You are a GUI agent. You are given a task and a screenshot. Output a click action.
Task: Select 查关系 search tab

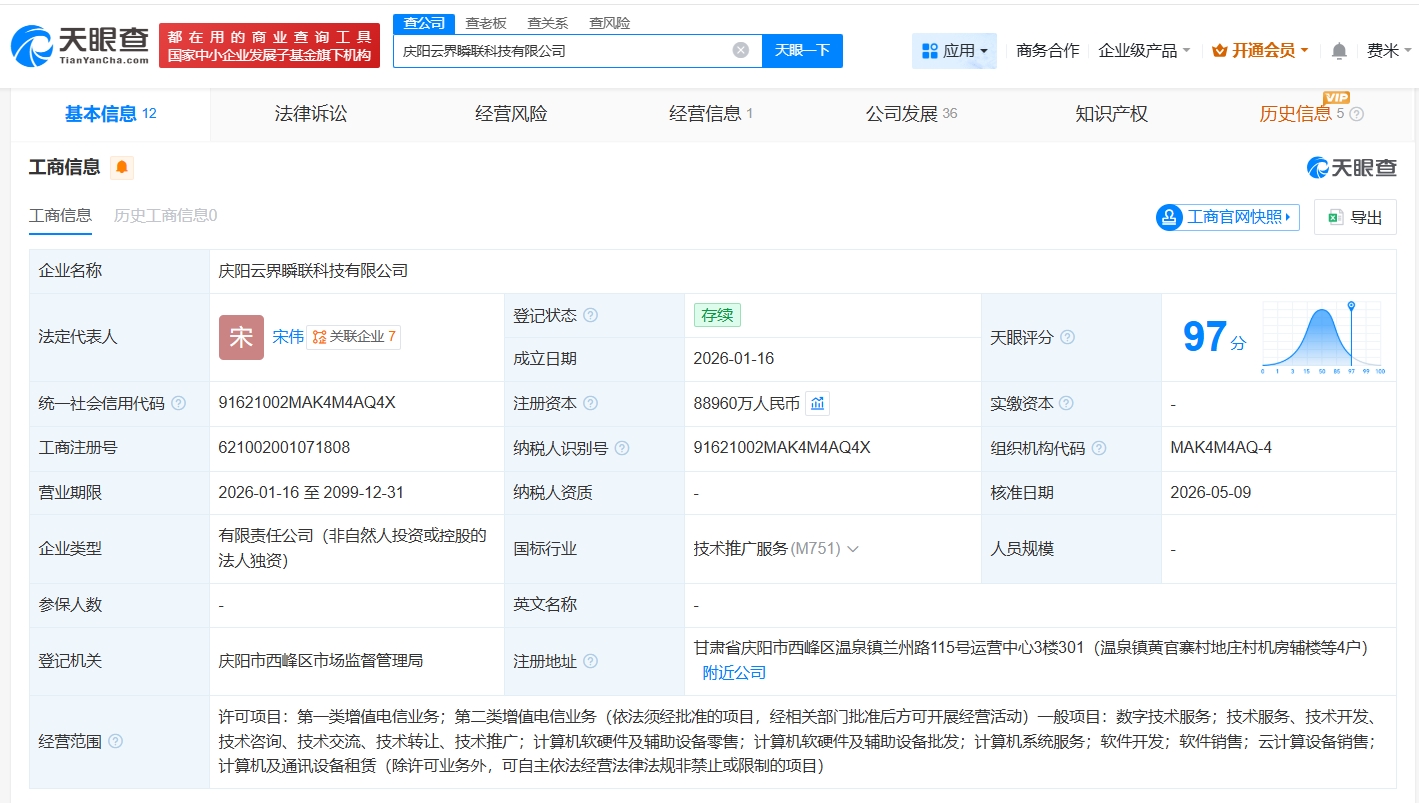[548, 23]
